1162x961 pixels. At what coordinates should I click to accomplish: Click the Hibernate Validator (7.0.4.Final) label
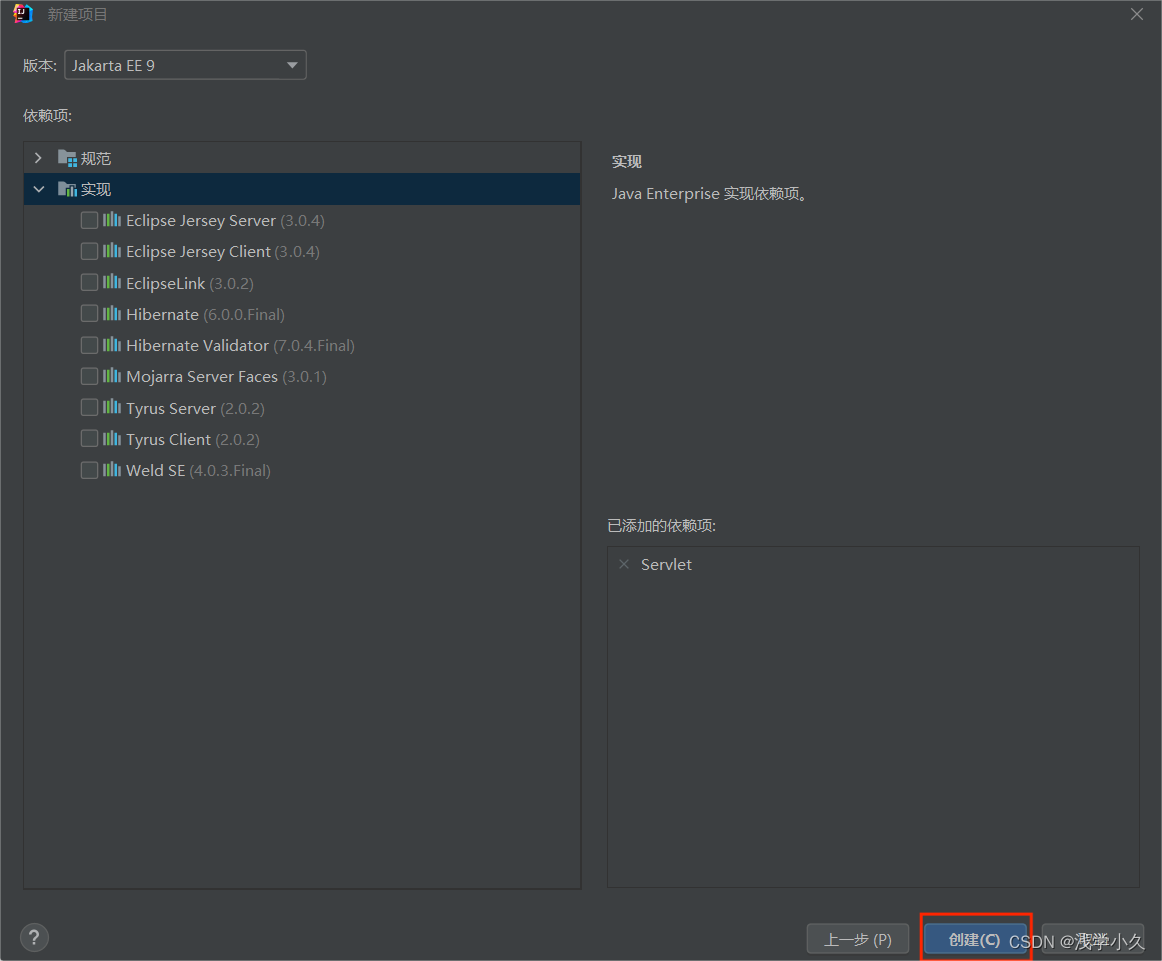[240, 345]
